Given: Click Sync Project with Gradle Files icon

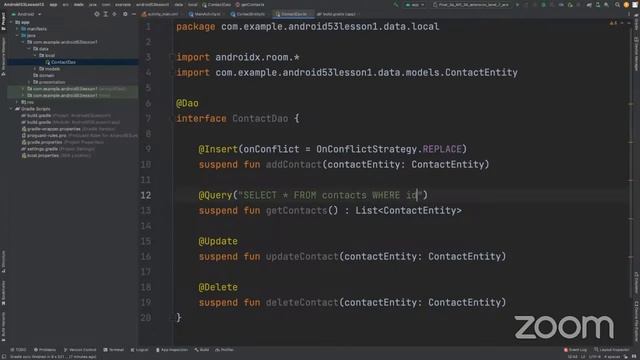Looking at the screenshot, I should point(589,5).
